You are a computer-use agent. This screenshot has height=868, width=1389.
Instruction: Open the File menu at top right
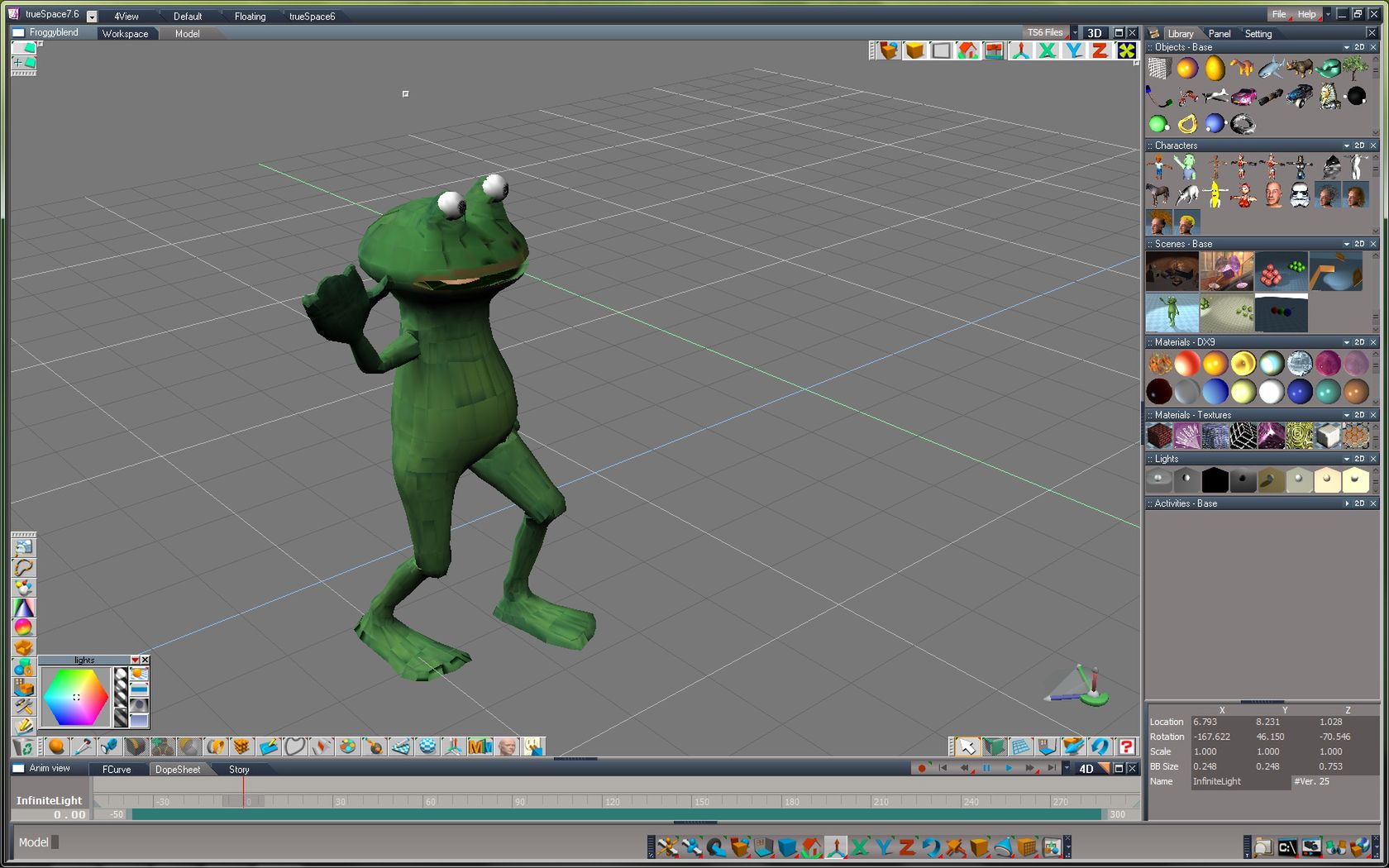point(1278,13)
